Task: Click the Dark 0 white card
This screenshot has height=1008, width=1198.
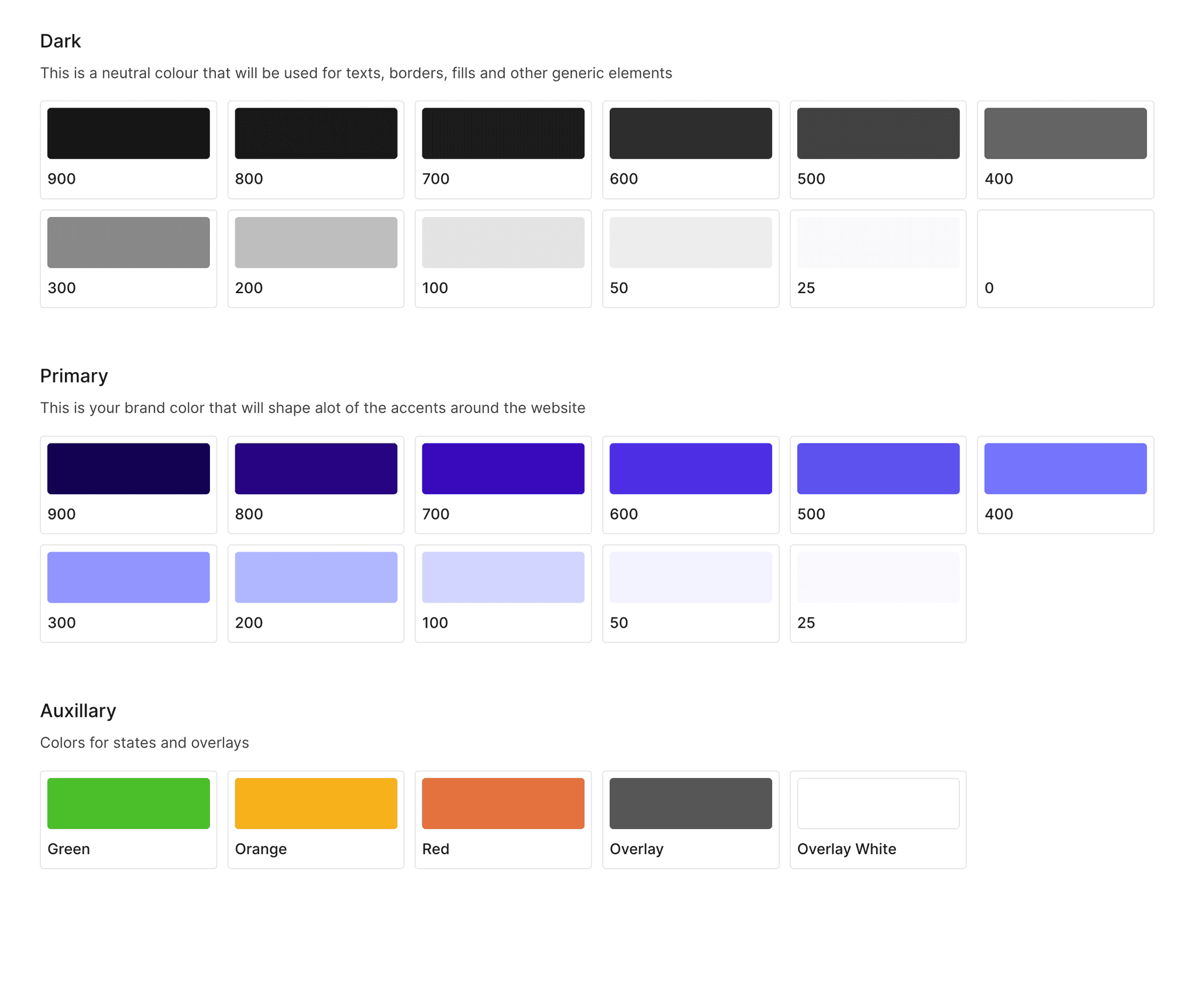Action: tap(1065, 259)
